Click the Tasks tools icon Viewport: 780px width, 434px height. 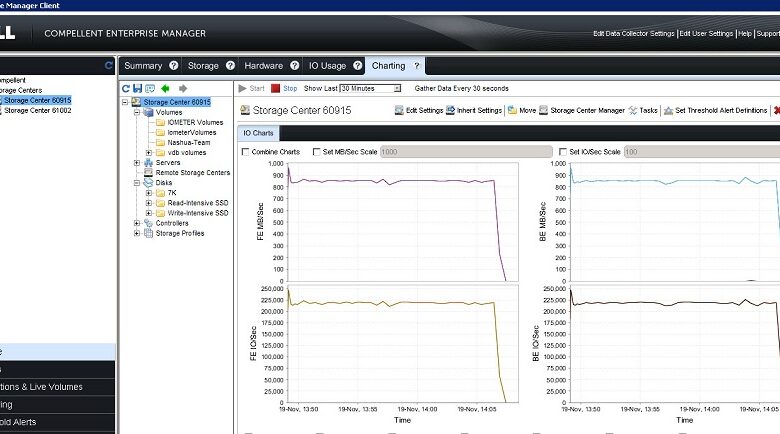(x=633, y=110)
